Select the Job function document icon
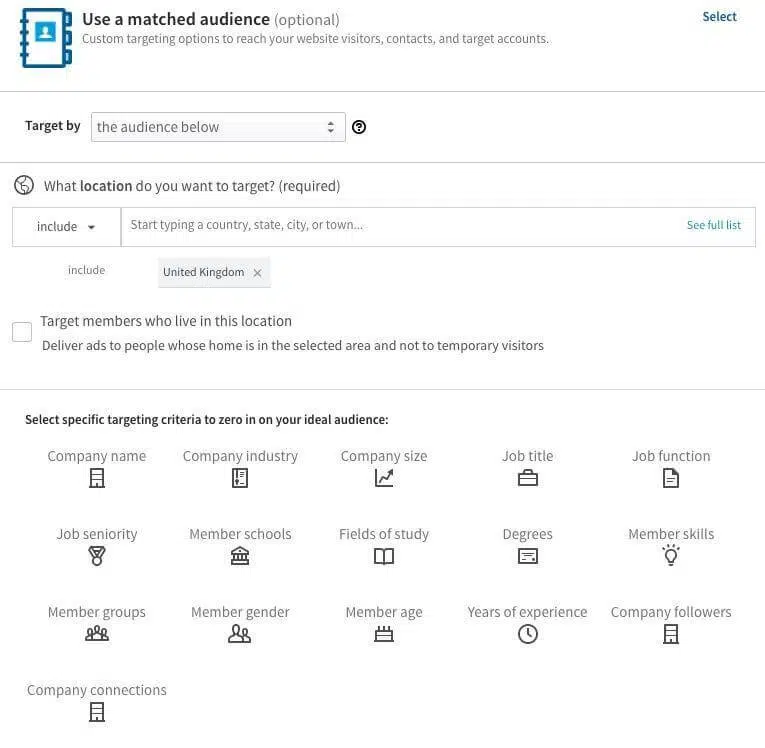The height and width of the screenshot is (748, 765). 671,478
